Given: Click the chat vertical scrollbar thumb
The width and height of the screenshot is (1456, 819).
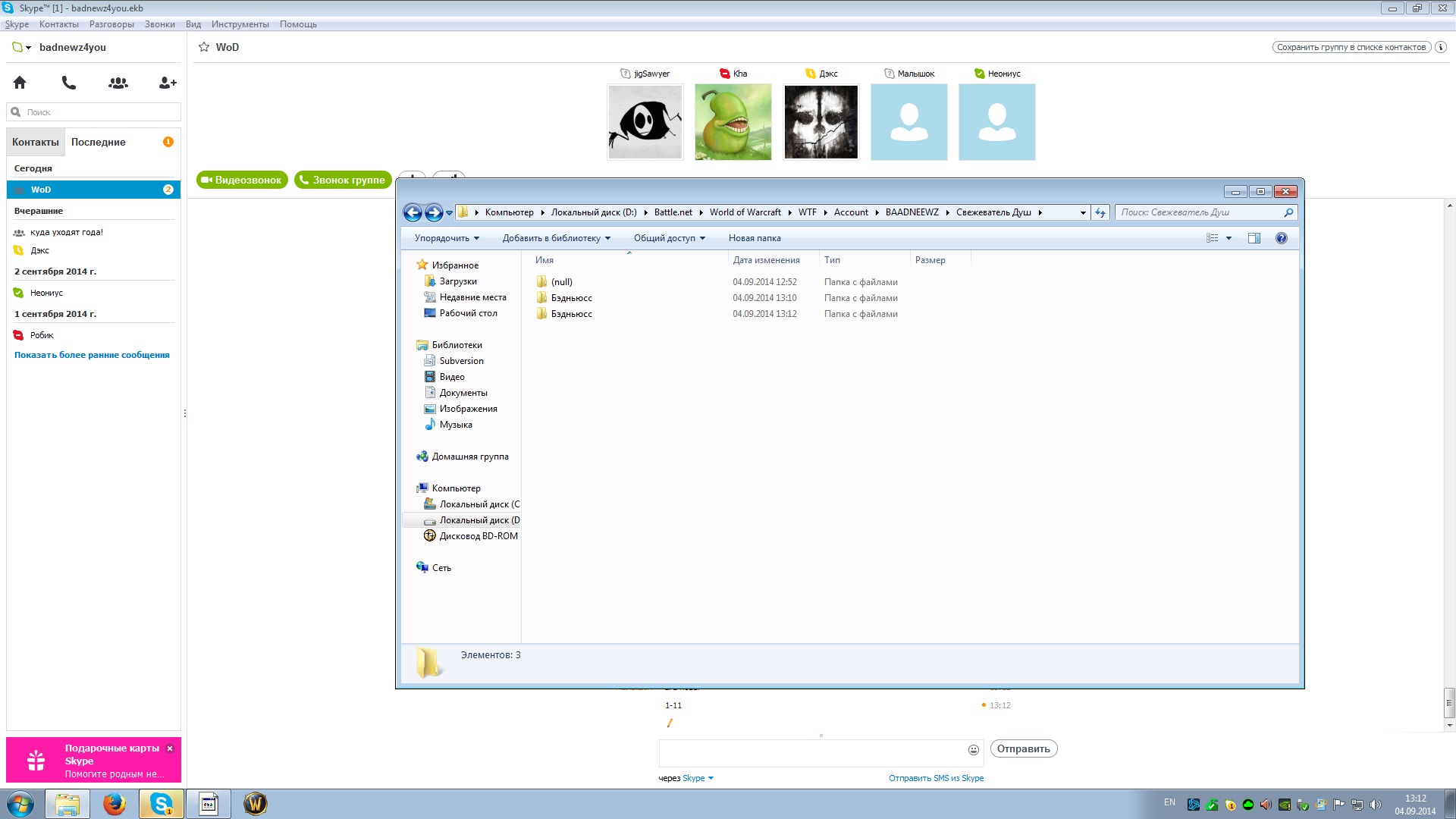Looking at the screenshot, I should click(x=1449, y=703).
